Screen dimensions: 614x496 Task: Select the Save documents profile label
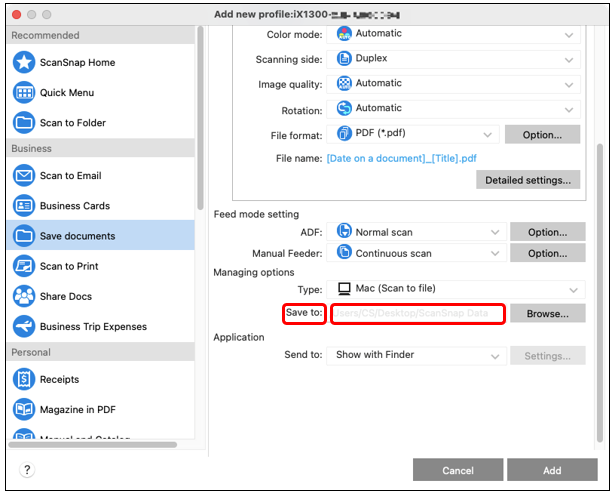(78, 236)
